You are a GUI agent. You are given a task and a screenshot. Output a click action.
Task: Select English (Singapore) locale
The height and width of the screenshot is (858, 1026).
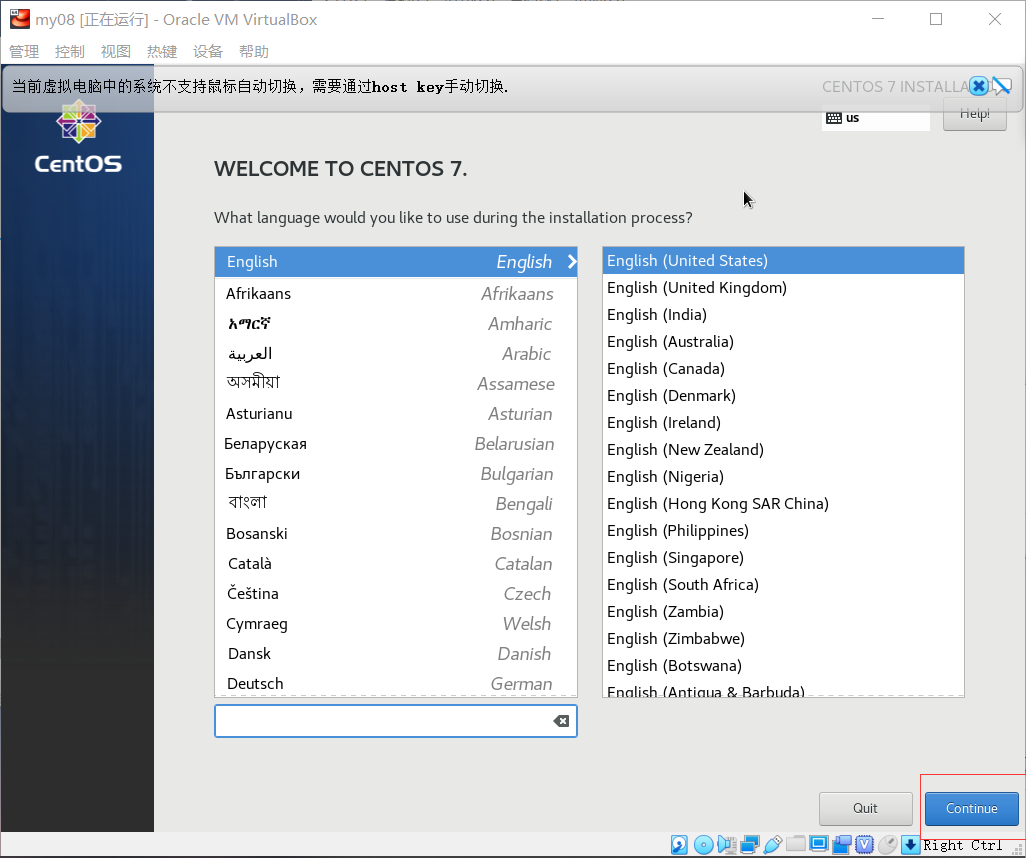pyautogui.click(x=783, y=558)
